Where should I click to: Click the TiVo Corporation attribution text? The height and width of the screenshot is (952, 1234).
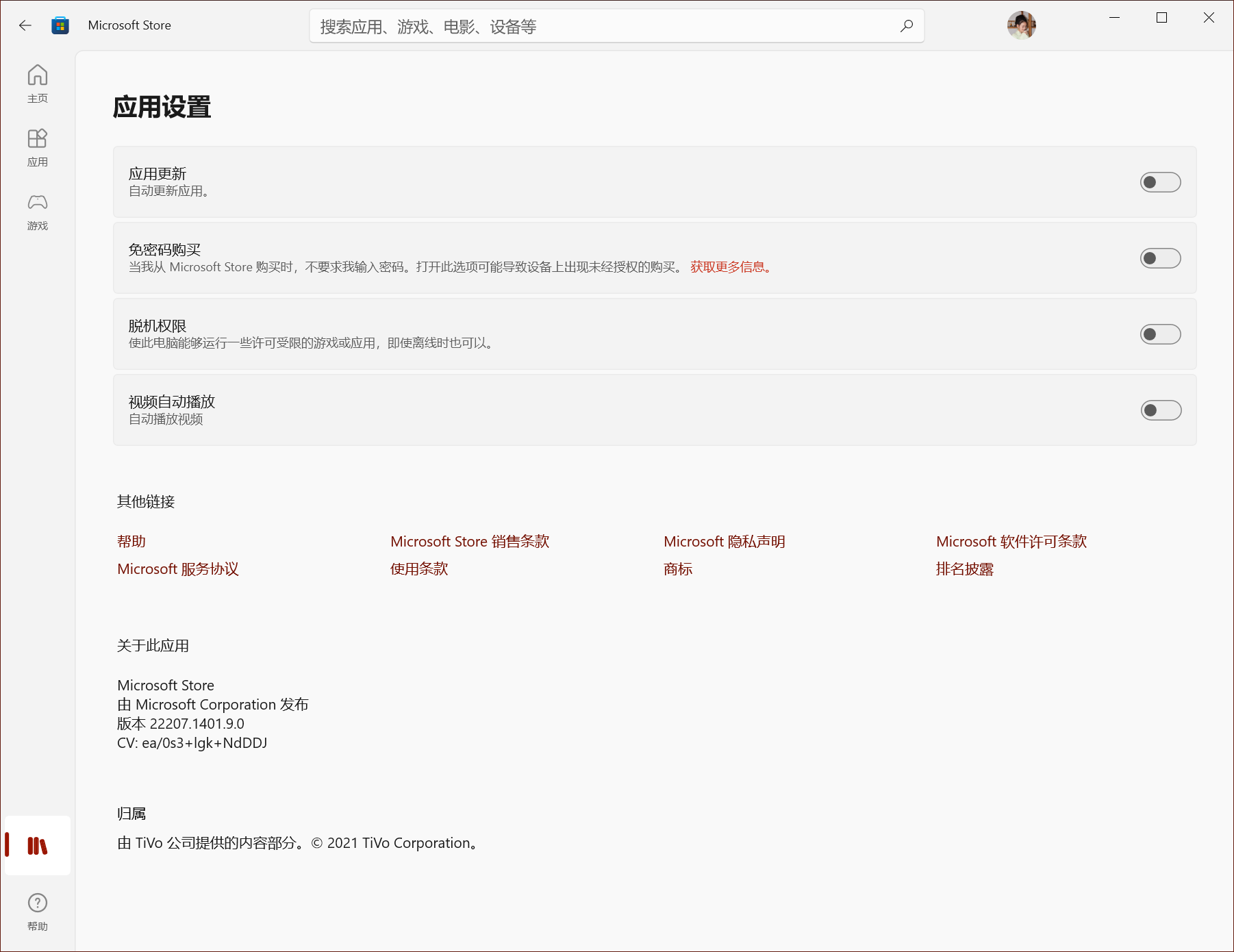(298, 843)
